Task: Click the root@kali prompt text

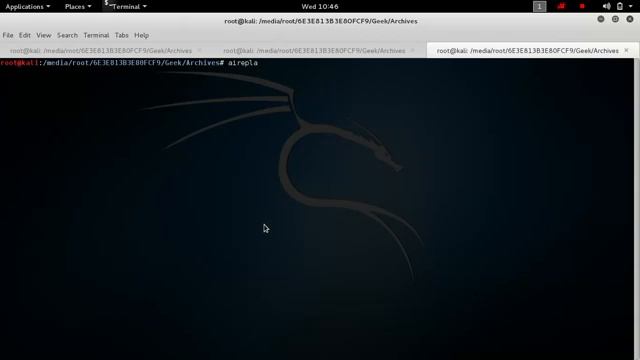Action: [20, 63]
